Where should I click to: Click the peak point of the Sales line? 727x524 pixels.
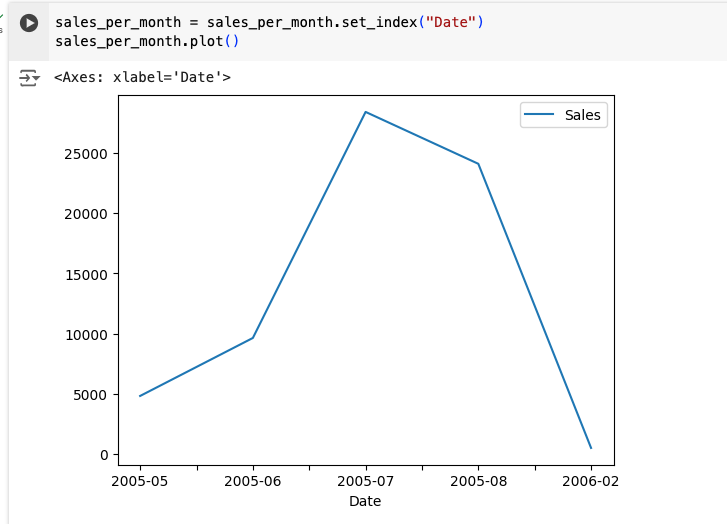366,112
